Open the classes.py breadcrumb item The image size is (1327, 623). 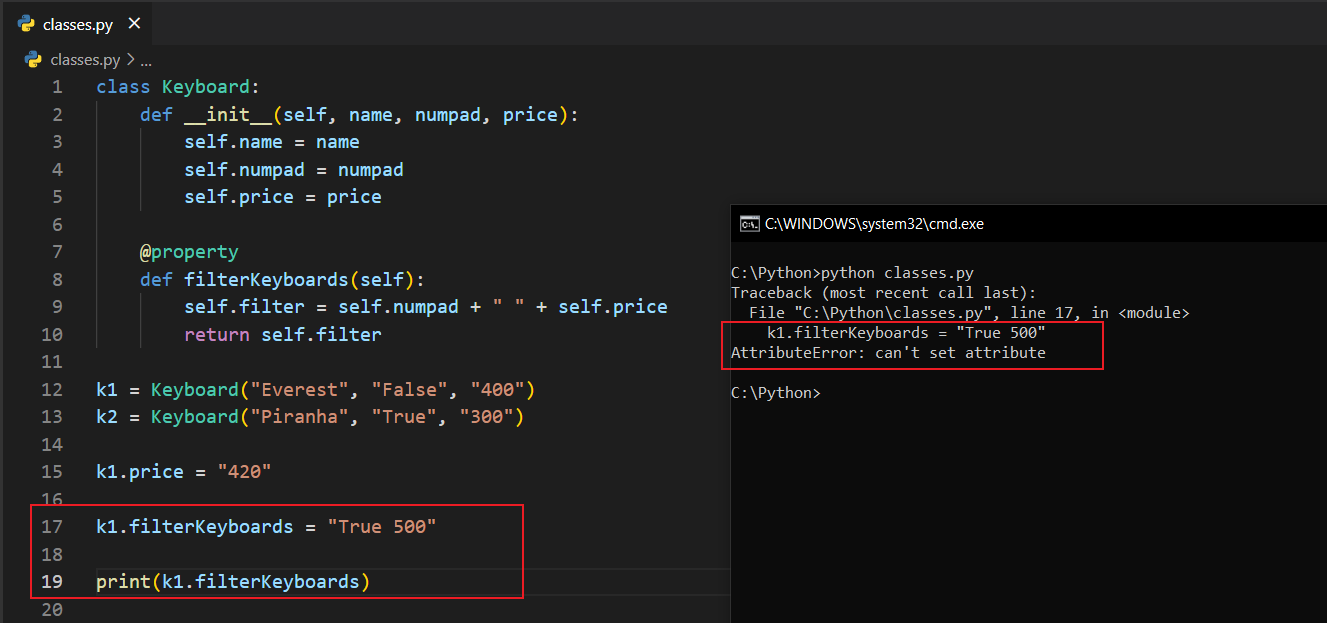85,59
